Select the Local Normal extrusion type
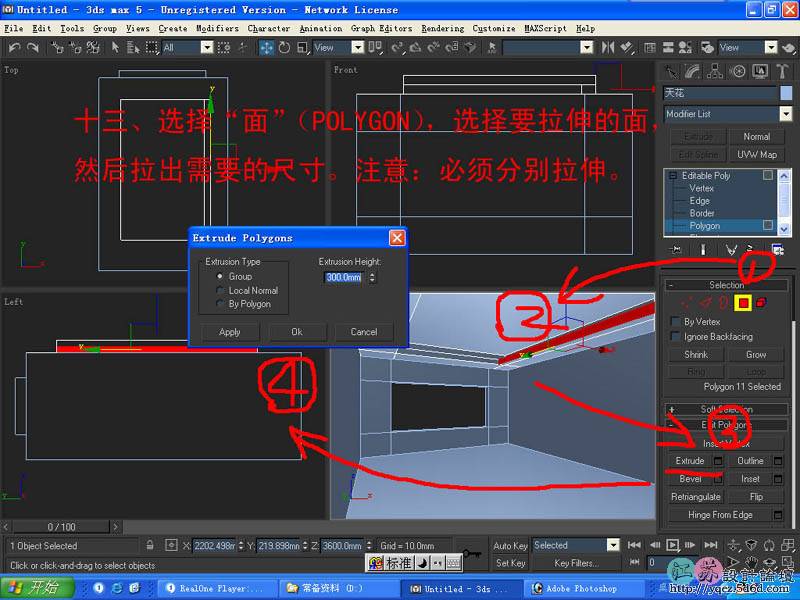 click(220, 290)
